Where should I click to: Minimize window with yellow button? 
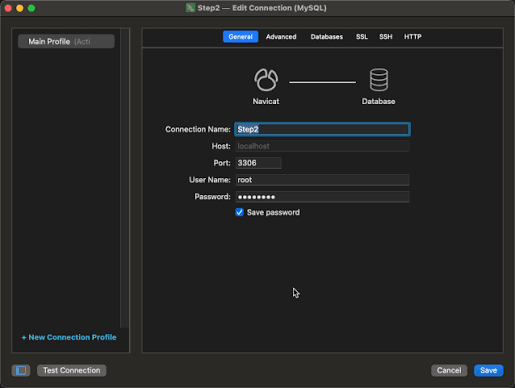click(20, 8)
